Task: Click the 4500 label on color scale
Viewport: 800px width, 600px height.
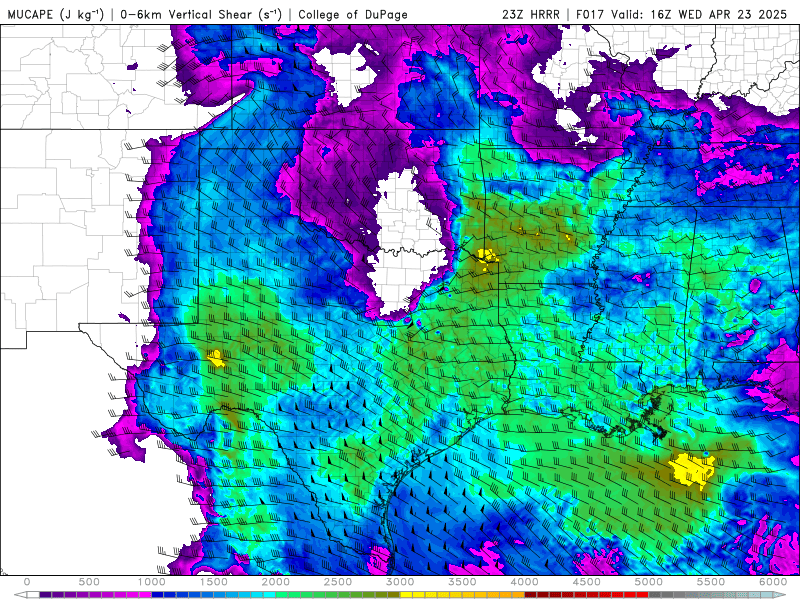Action: (587, 582)
